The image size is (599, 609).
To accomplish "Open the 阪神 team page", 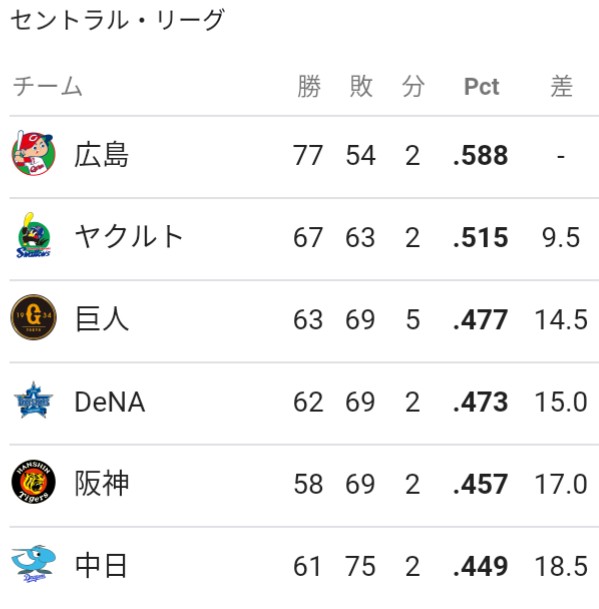I will (101, 484).
